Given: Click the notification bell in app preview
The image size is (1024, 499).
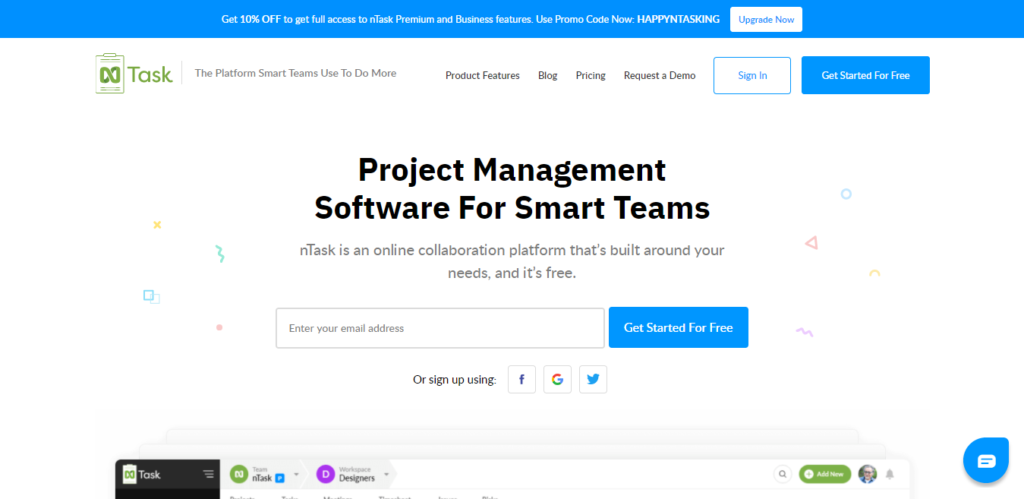Looking at the screenshot, I should 889,474.
